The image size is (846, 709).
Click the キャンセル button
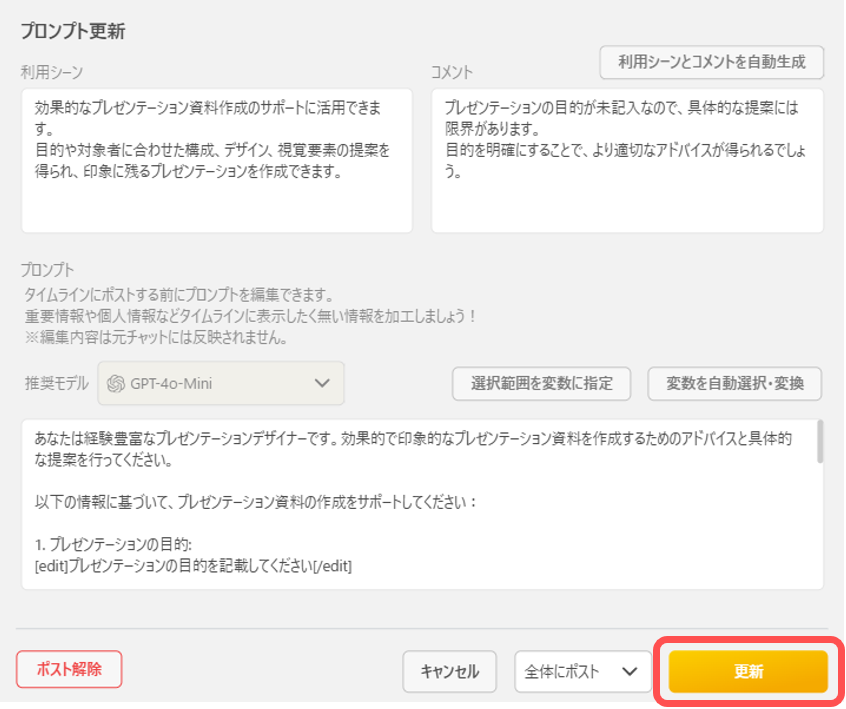[449, 671]
